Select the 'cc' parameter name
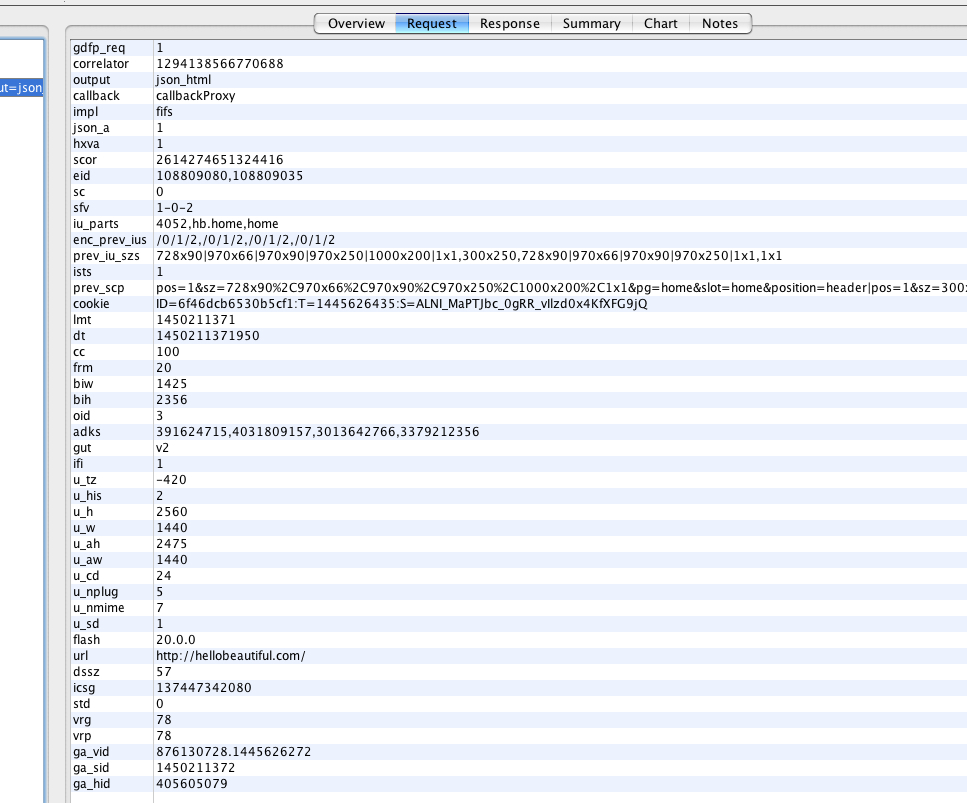This screenshot has width=967, height=803. (x=79, y=352)
